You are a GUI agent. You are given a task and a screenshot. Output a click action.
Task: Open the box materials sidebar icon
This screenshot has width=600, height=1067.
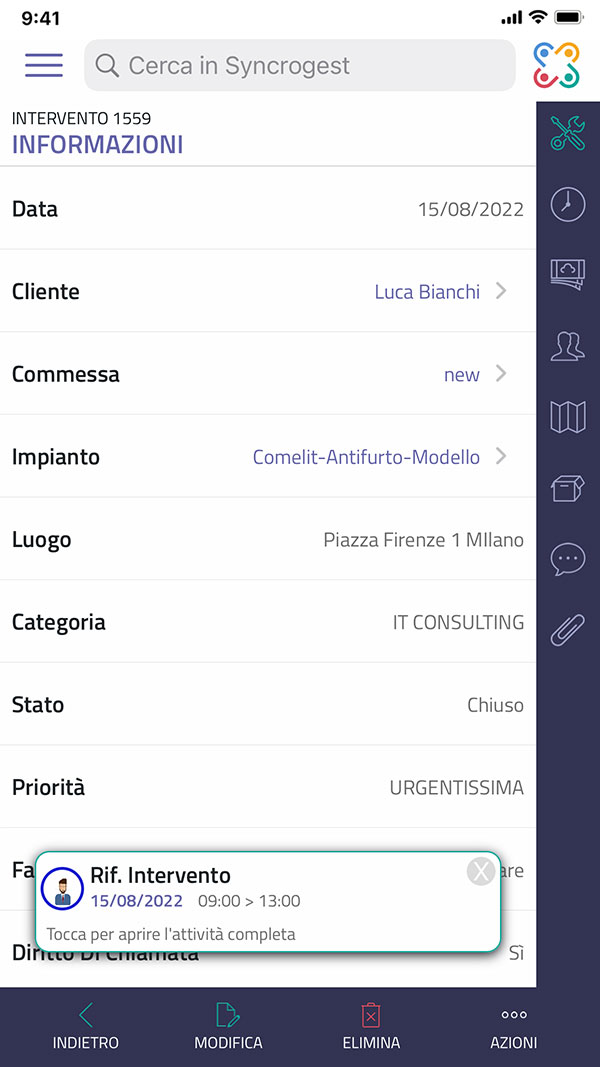568,487
